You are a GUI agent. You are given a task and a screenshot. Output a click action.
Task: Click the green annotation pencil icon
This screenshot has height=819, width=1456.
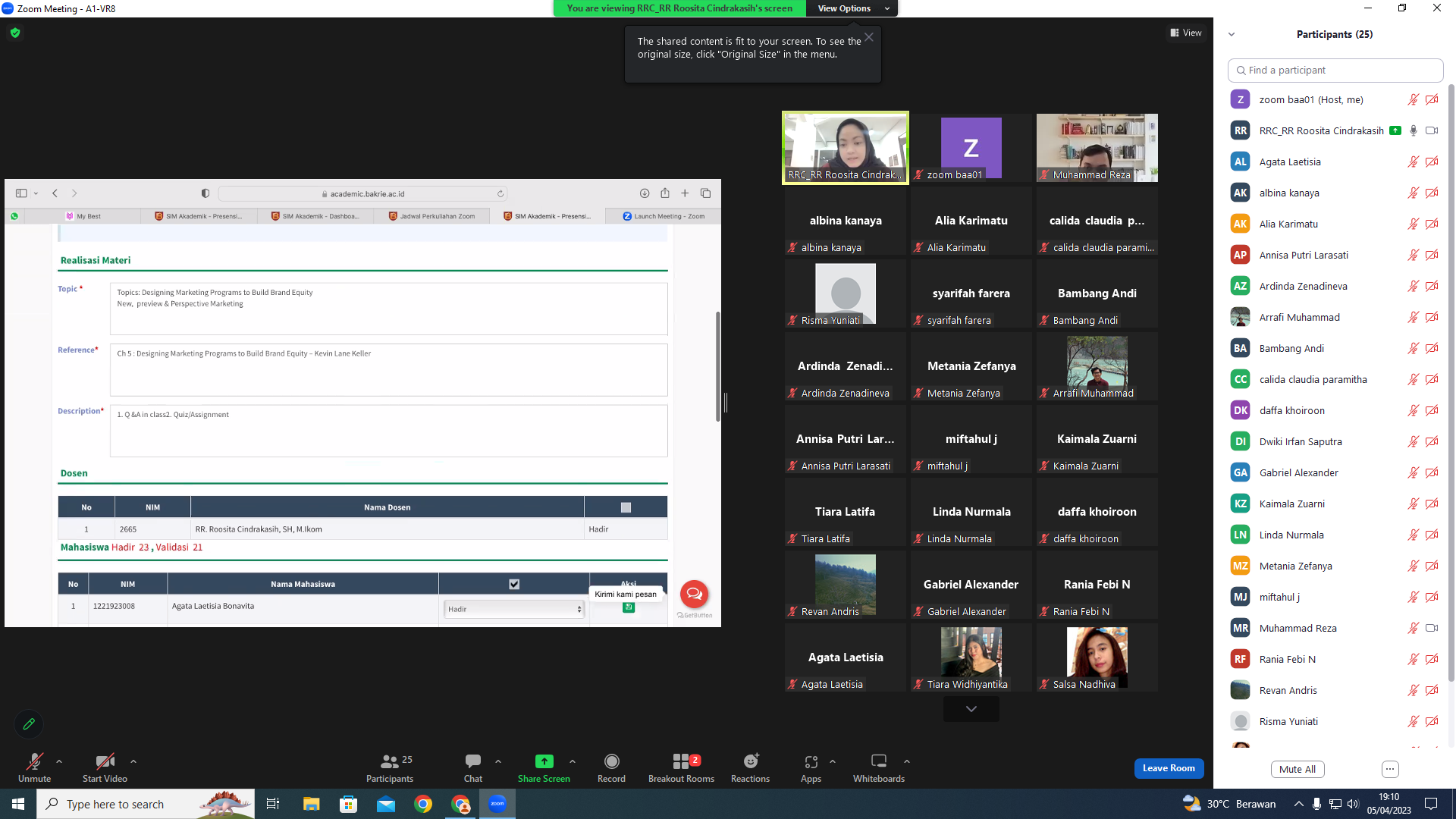click(x=29, y=724)
